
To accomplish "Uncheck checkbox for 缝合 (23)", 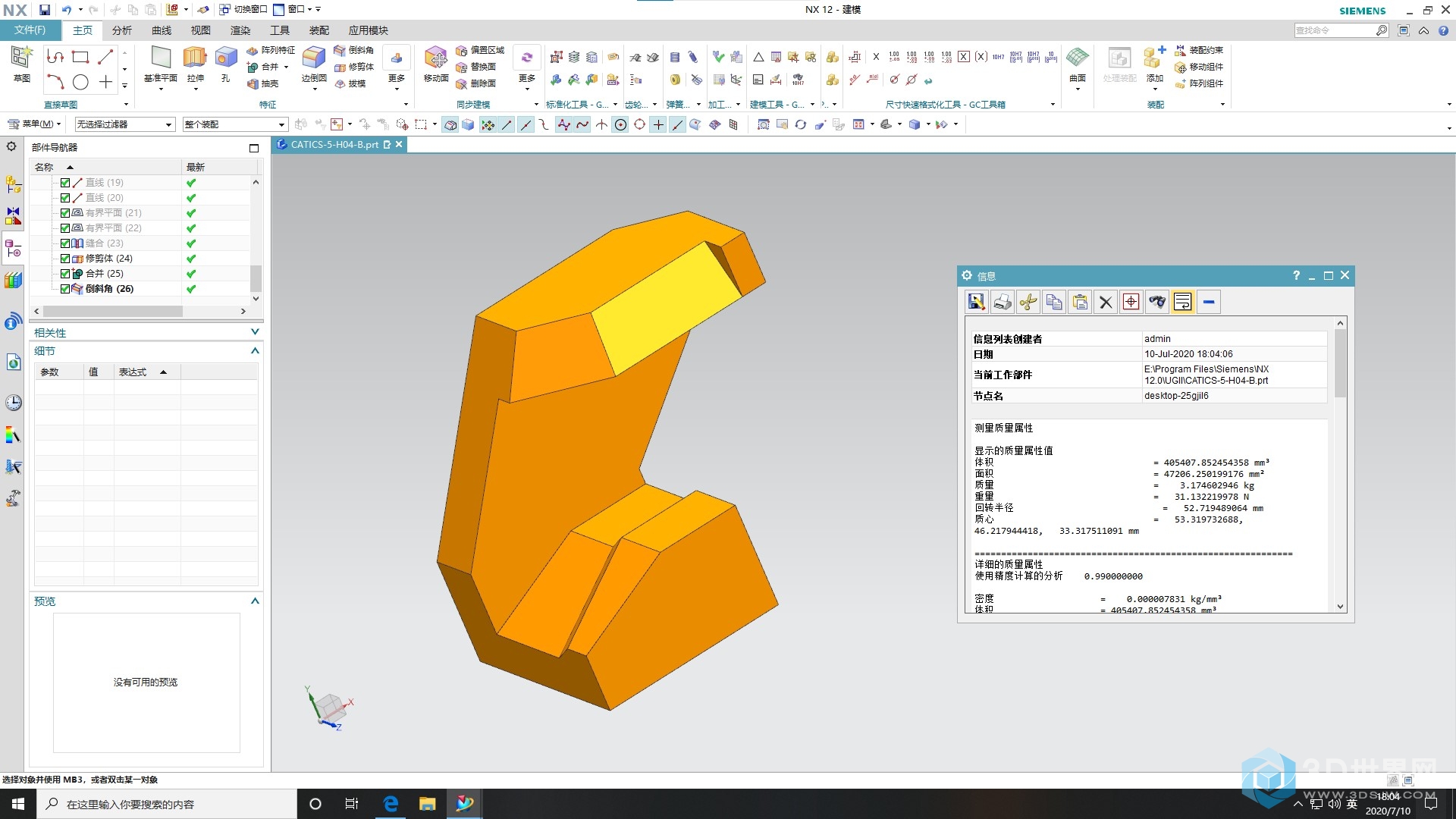I will click(65, 243).
